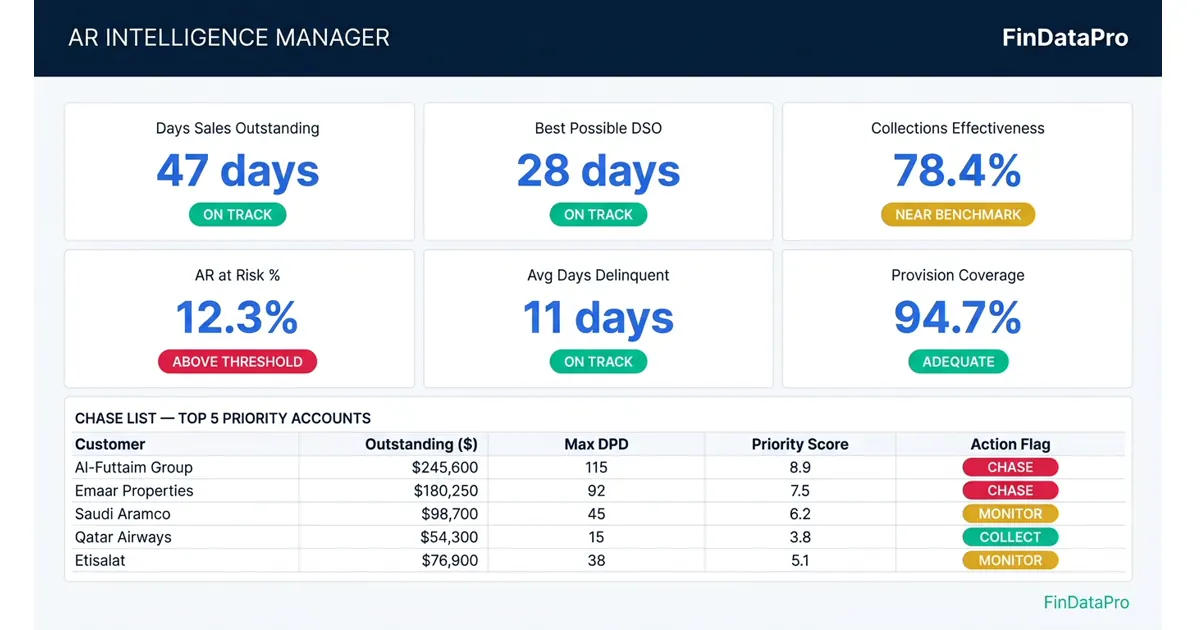
Task: Click the $245,600 outstanding amount
Action: coord(445,467)
